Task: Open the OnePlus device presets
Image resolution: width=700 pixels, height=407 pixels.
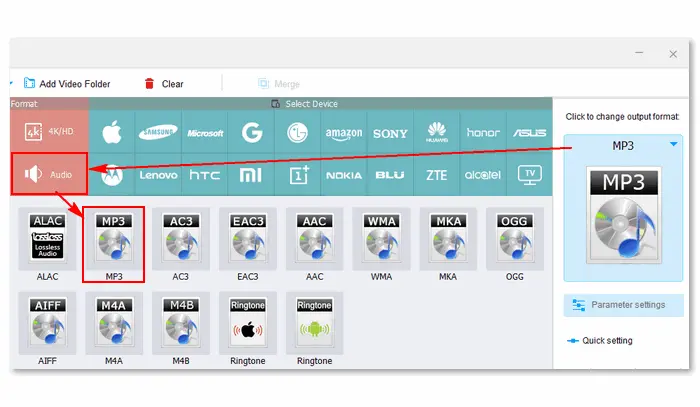Action: (298, 175)
